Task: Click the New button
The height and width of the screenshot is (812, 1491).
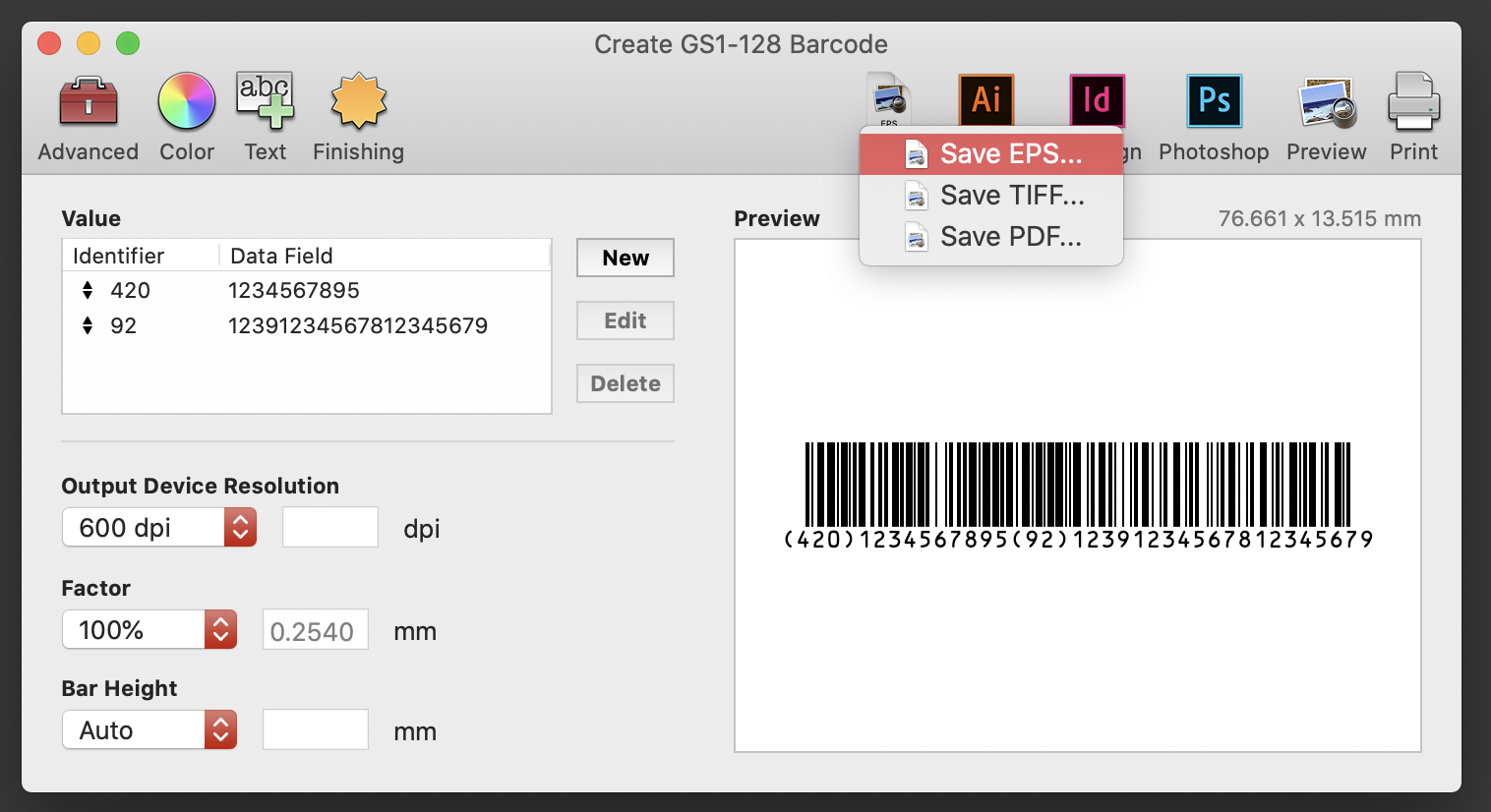Action: click(x=626, y=258)
